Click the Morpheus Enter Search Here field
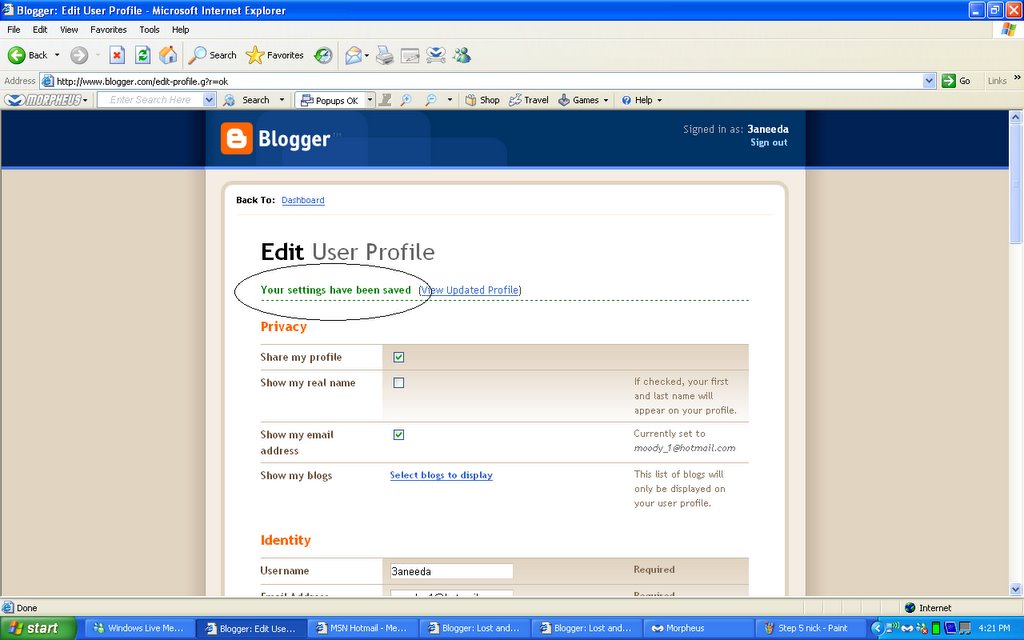 (150, 100)
